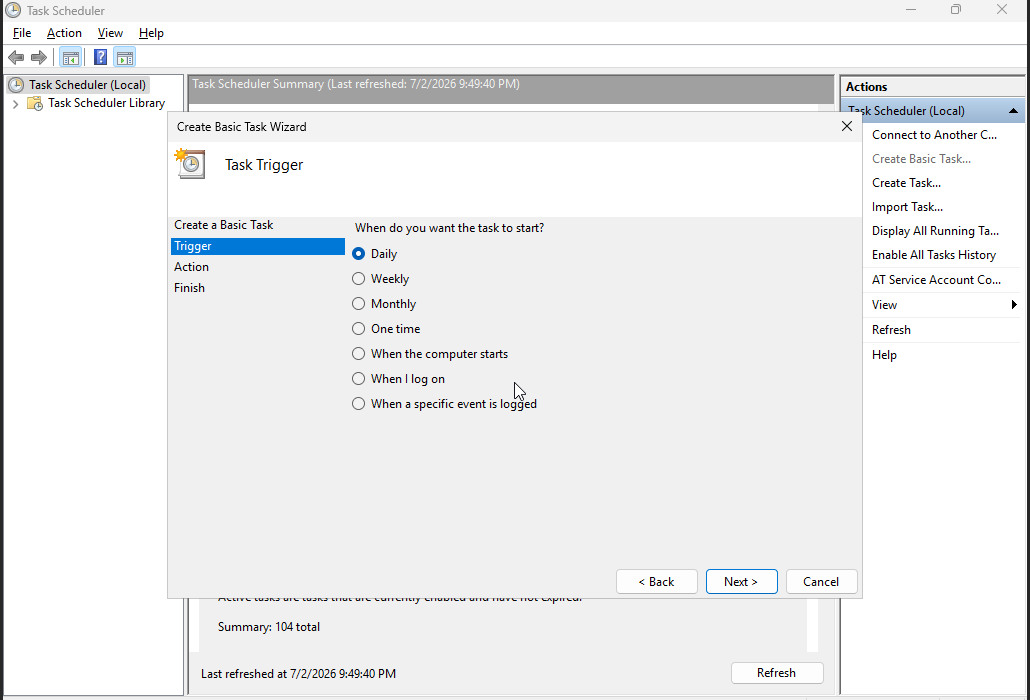Open the View menu in menu bar
Image resolution: width=1030 pixels, height=700 pixels.
coord(110,33)
